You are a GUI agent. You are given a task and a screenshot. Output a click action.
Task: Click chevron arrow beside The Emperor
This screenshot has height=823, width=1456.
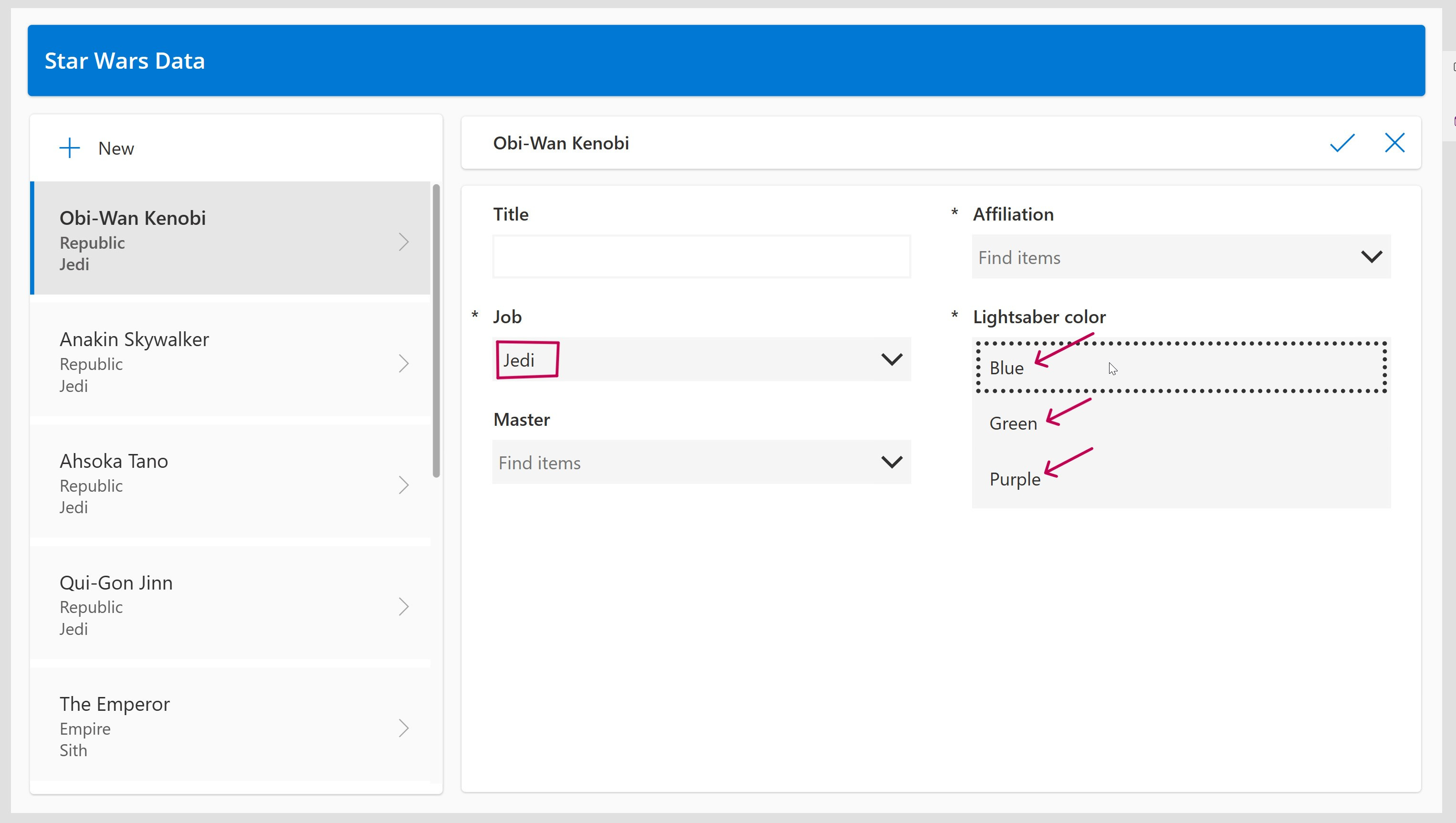coord(404,728)
